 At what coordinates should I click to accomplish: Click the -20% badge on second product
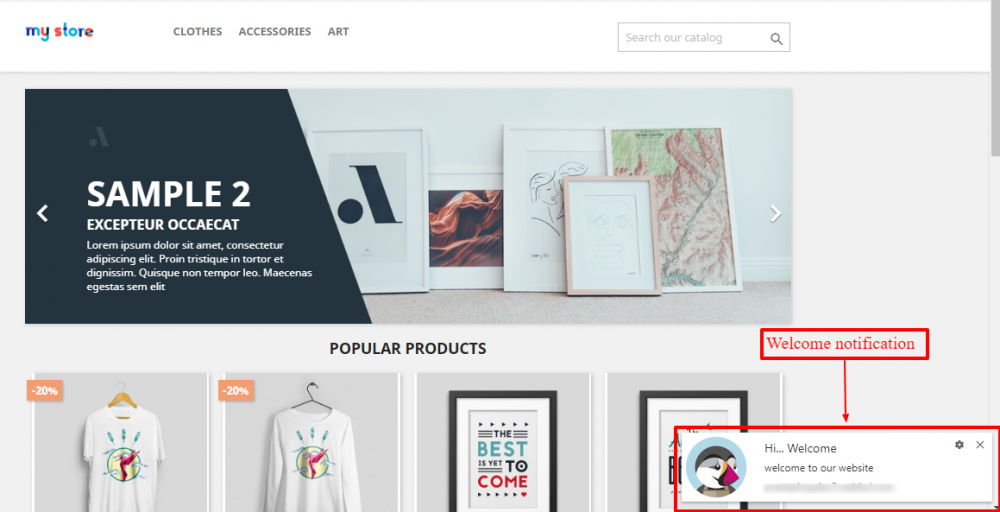pos(236,391)
